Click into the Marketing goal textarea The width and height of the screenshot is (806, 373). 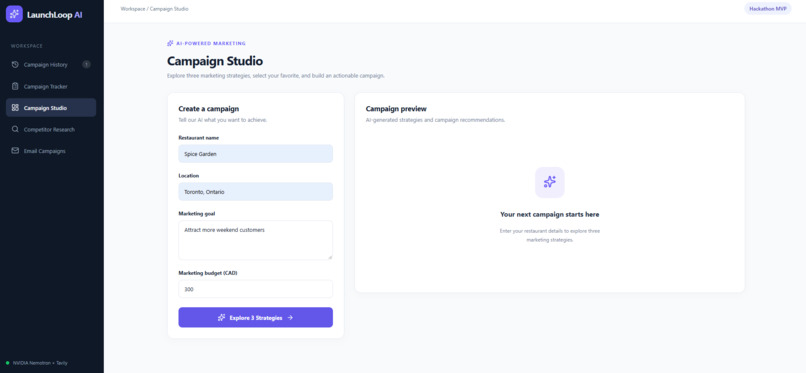pos(255,240)
